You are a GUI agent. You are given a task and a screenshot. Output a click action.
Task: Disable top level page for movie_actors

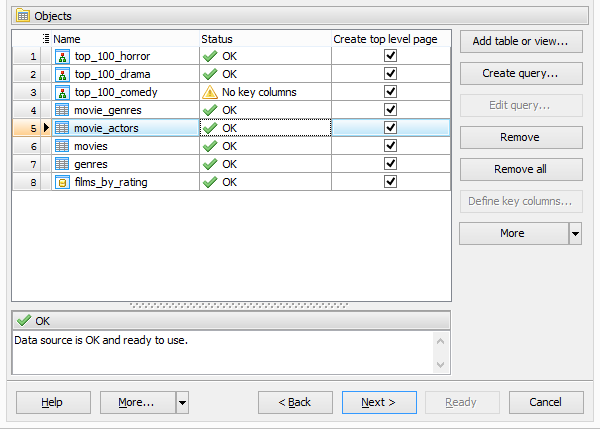[x=390, y=128]
